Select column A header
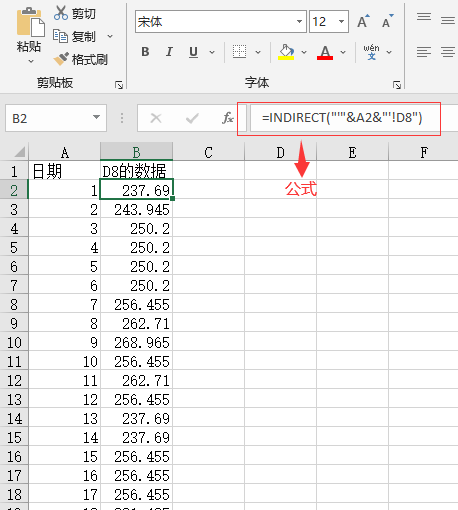 pos(65,153)
